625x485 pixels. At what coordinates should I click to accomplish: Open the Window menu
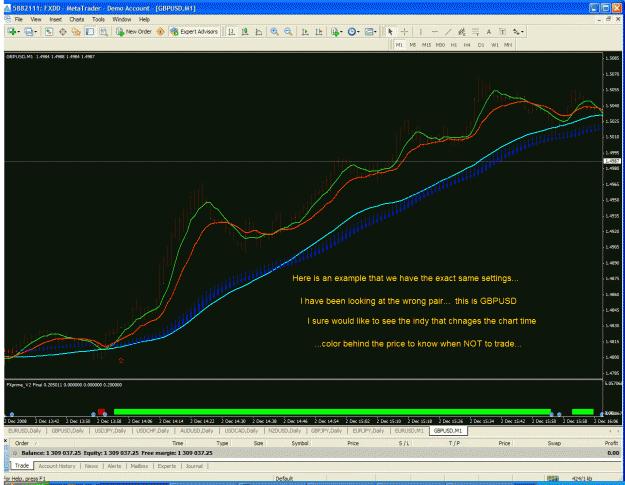tap(122, 19)
